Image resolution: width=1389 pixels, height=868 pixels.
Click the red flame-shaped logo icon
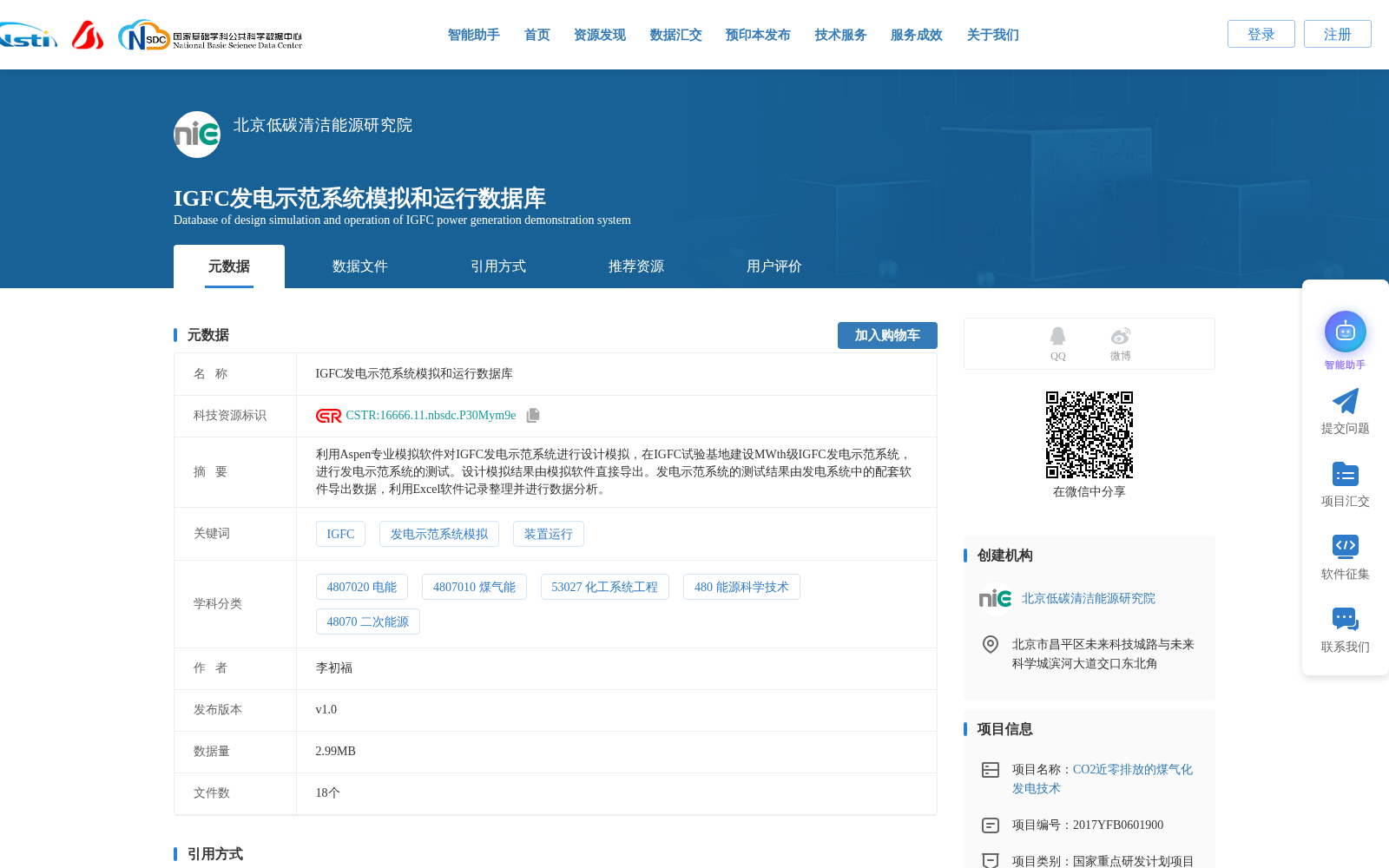(x=88, y=35)
